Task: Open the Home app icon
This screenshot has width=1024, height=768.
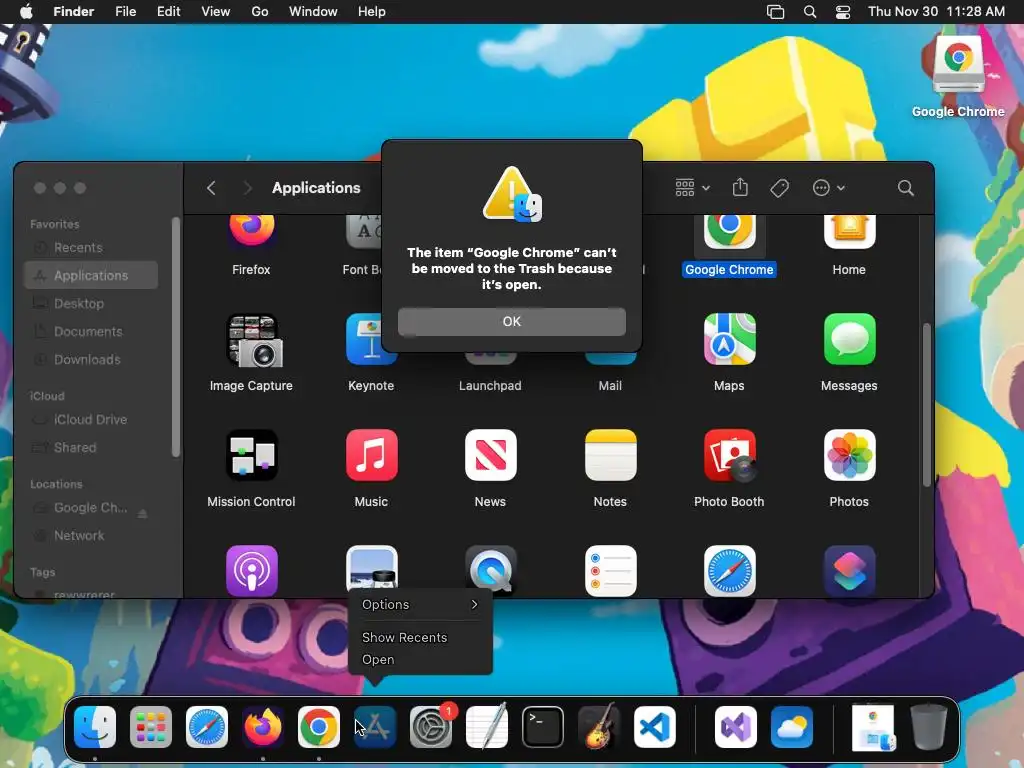Action: [x=849, y=232]
